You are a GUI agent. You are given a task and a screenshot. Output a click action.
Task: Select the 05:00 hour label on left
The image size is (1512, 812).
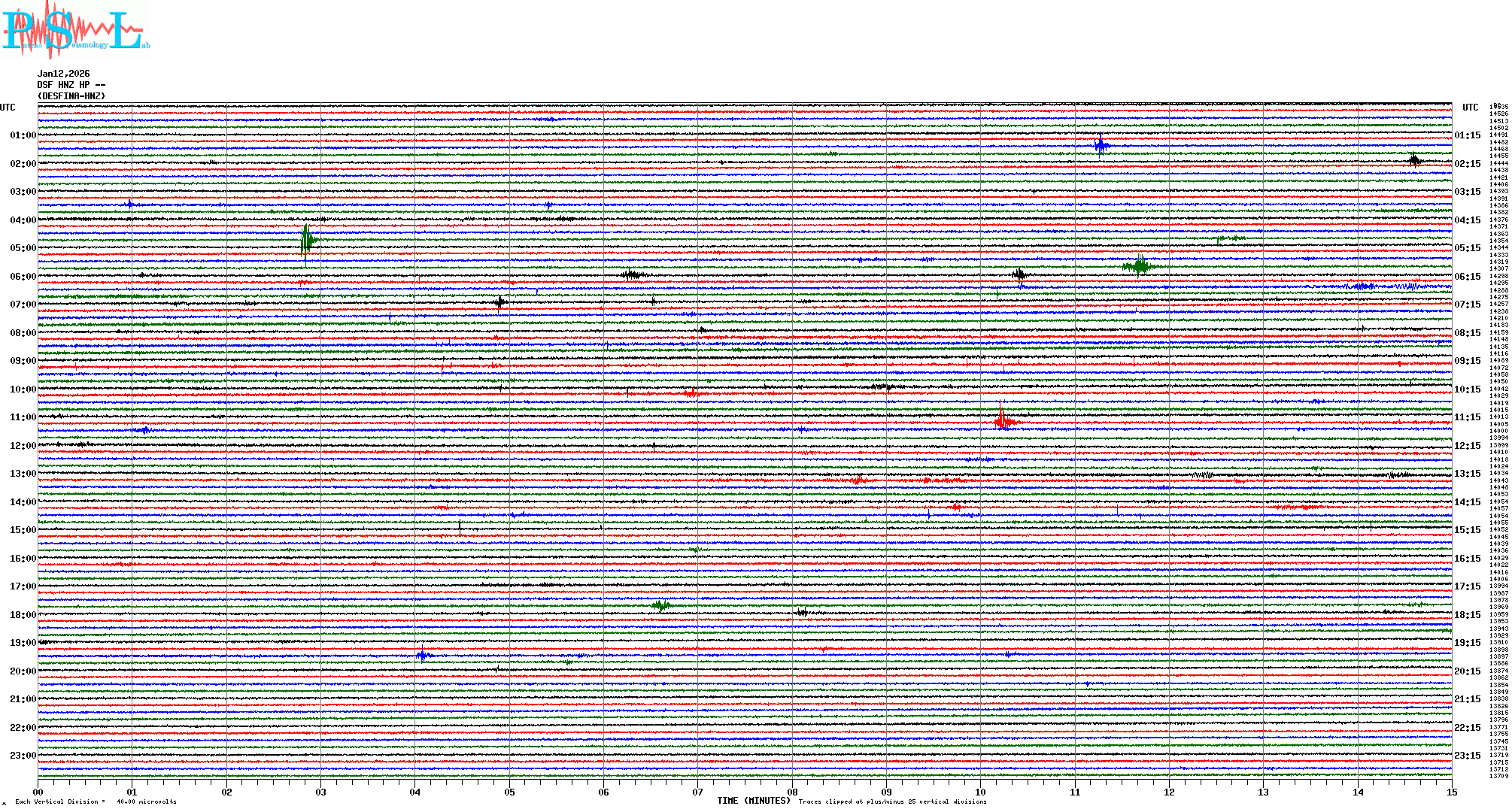point(23,248)
